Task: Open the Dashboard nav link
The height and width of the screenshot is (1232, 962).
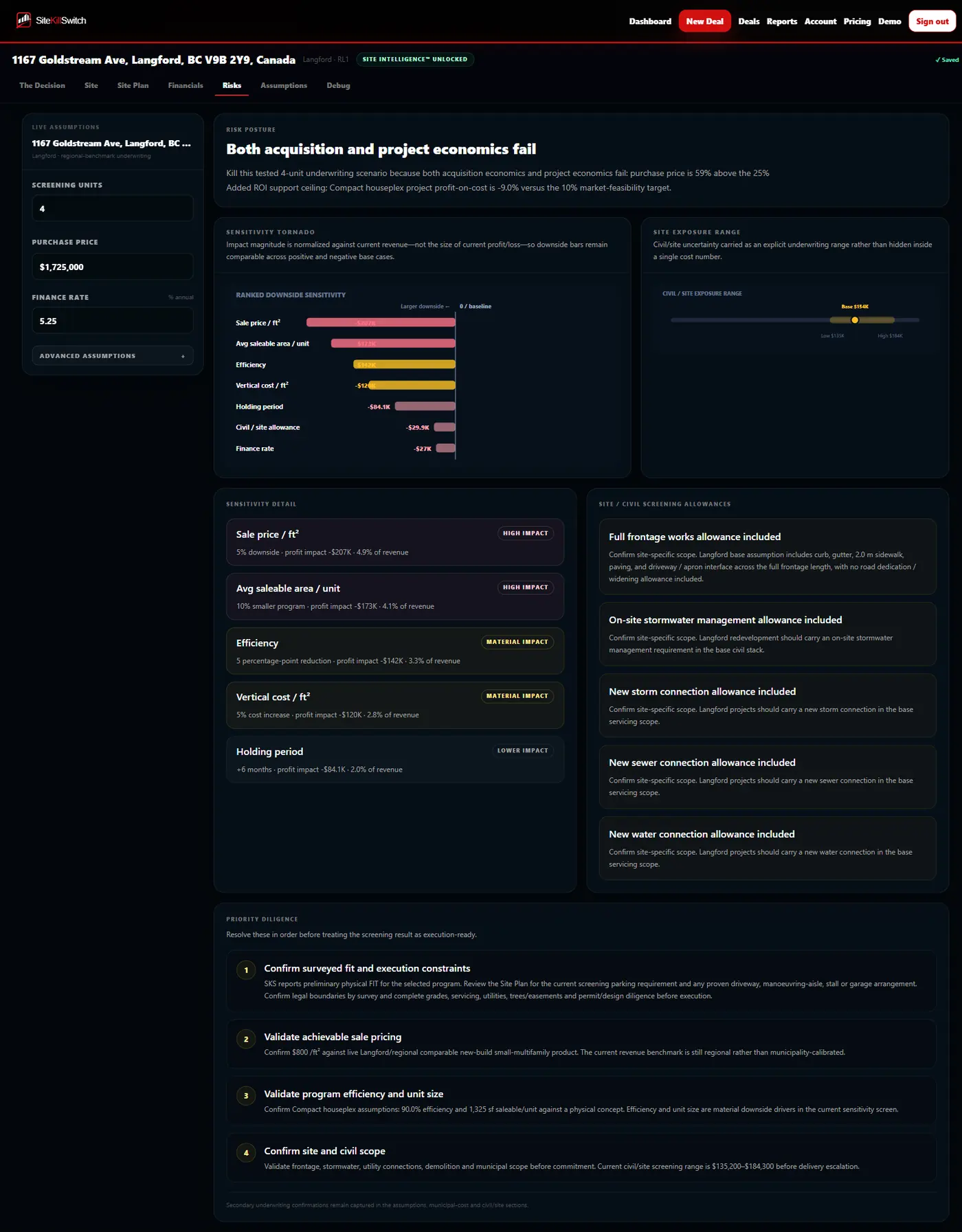Action: pos(650,21)
